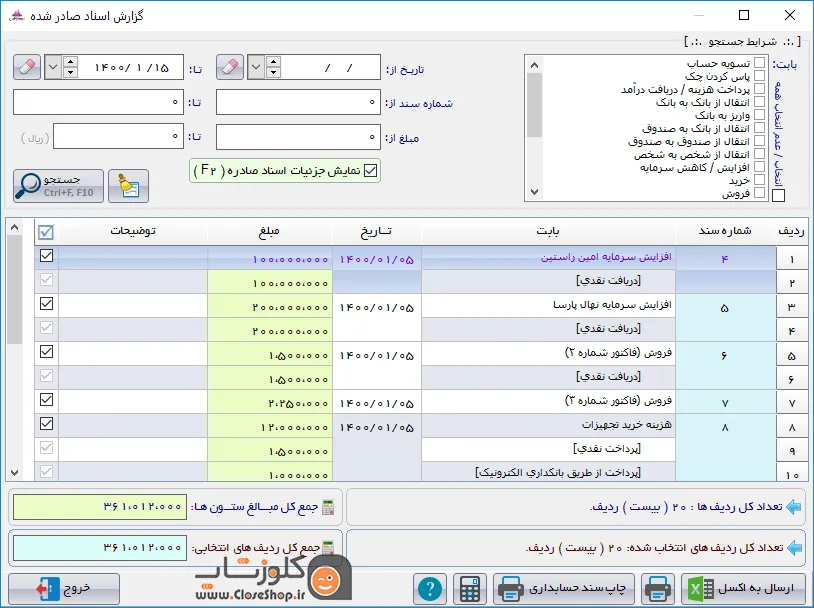Check انتقال از بانک به صندوق filter
The width and height of the screenshot is (814, 608).
[759, 128]
